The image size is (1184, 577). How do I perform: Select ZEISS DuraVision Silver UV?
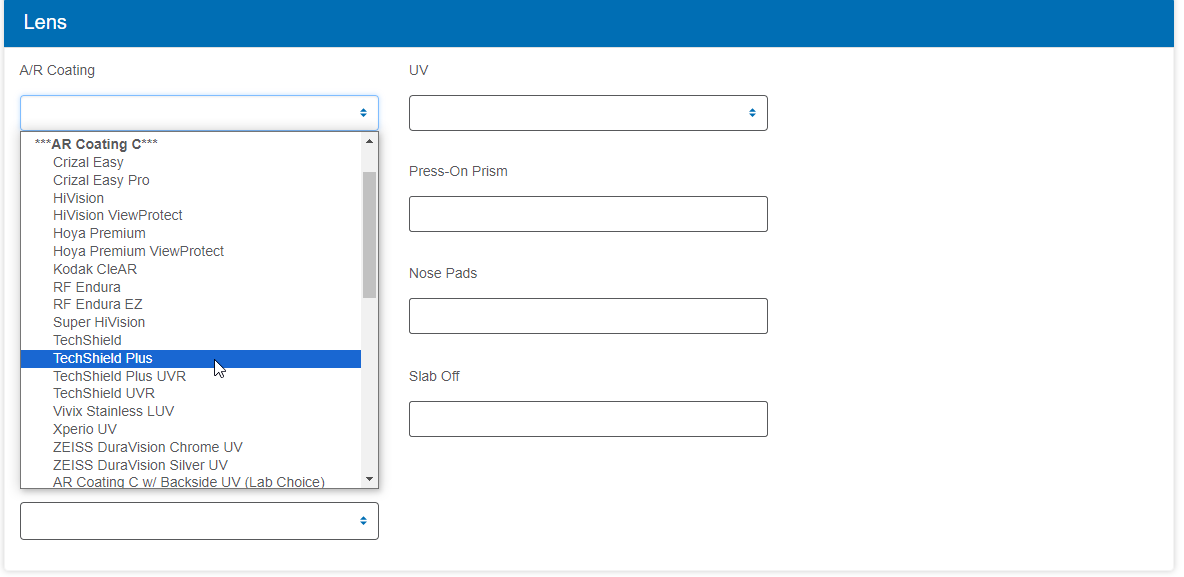190,465
